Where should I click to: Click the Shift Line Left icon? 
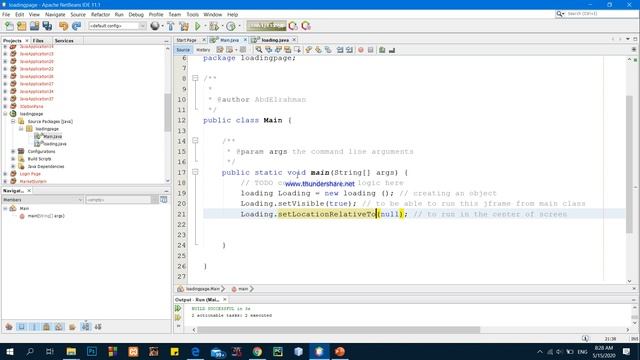click(x=340, y=50)
